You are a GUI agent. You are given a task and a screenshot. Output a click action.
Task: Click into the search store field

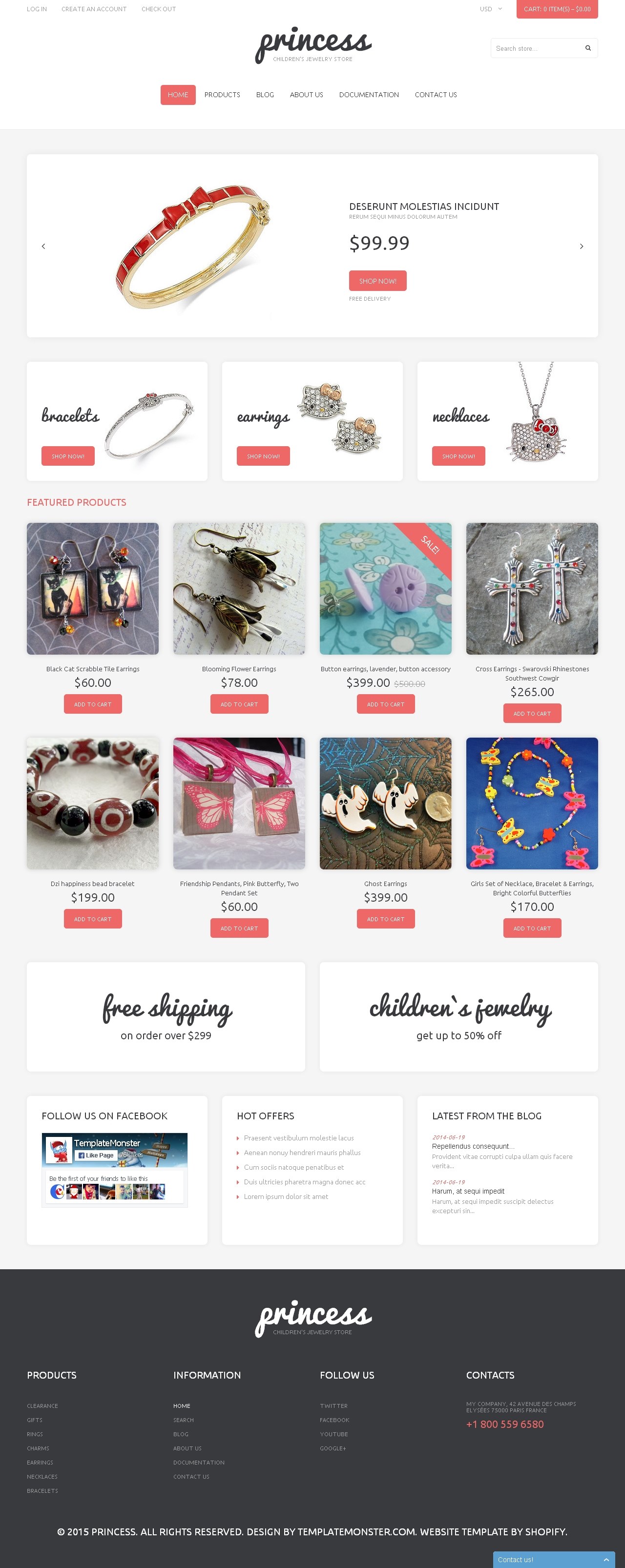click(536, 48)
